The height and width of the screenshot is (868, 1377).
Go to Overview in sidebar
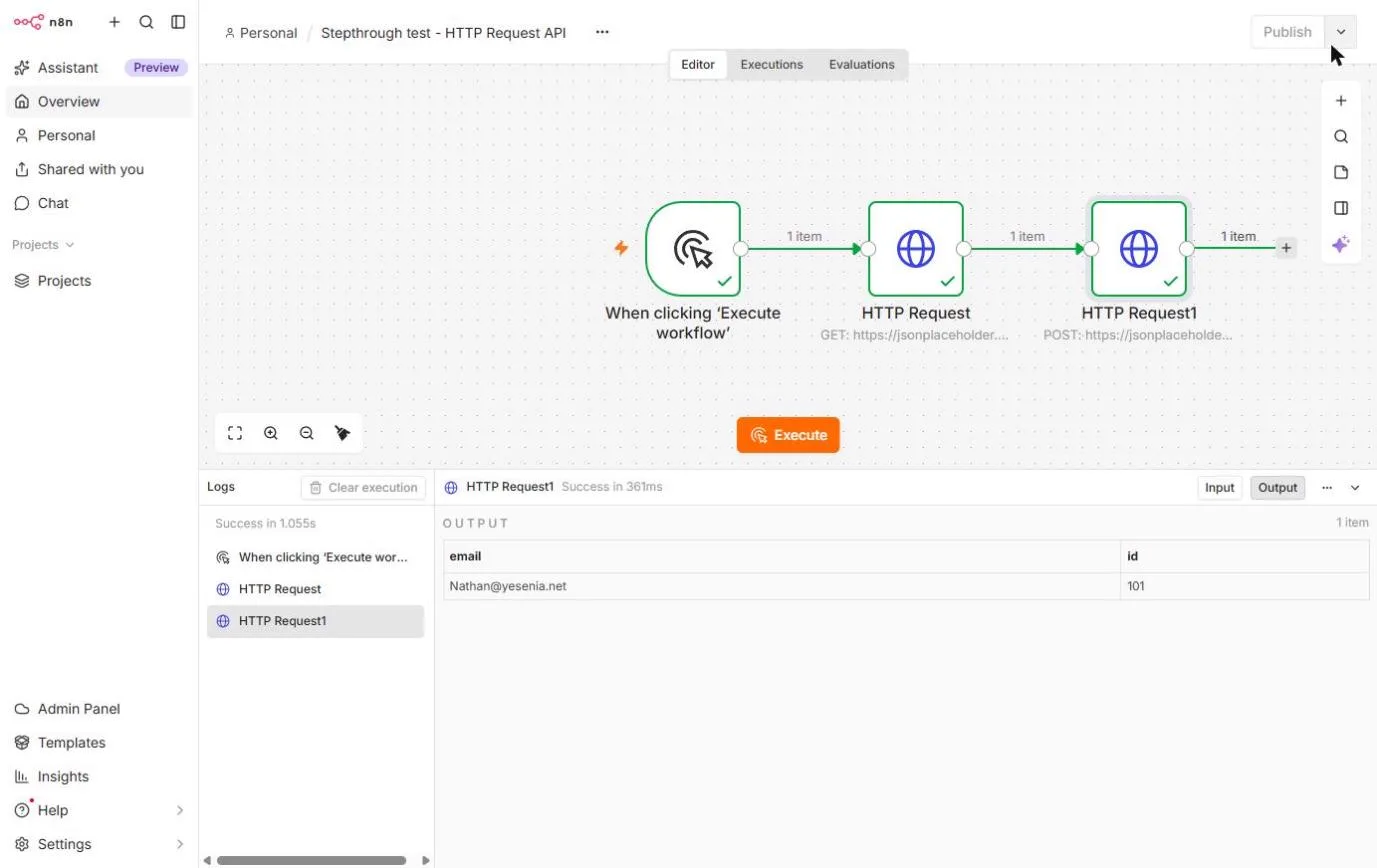(99, 102)
